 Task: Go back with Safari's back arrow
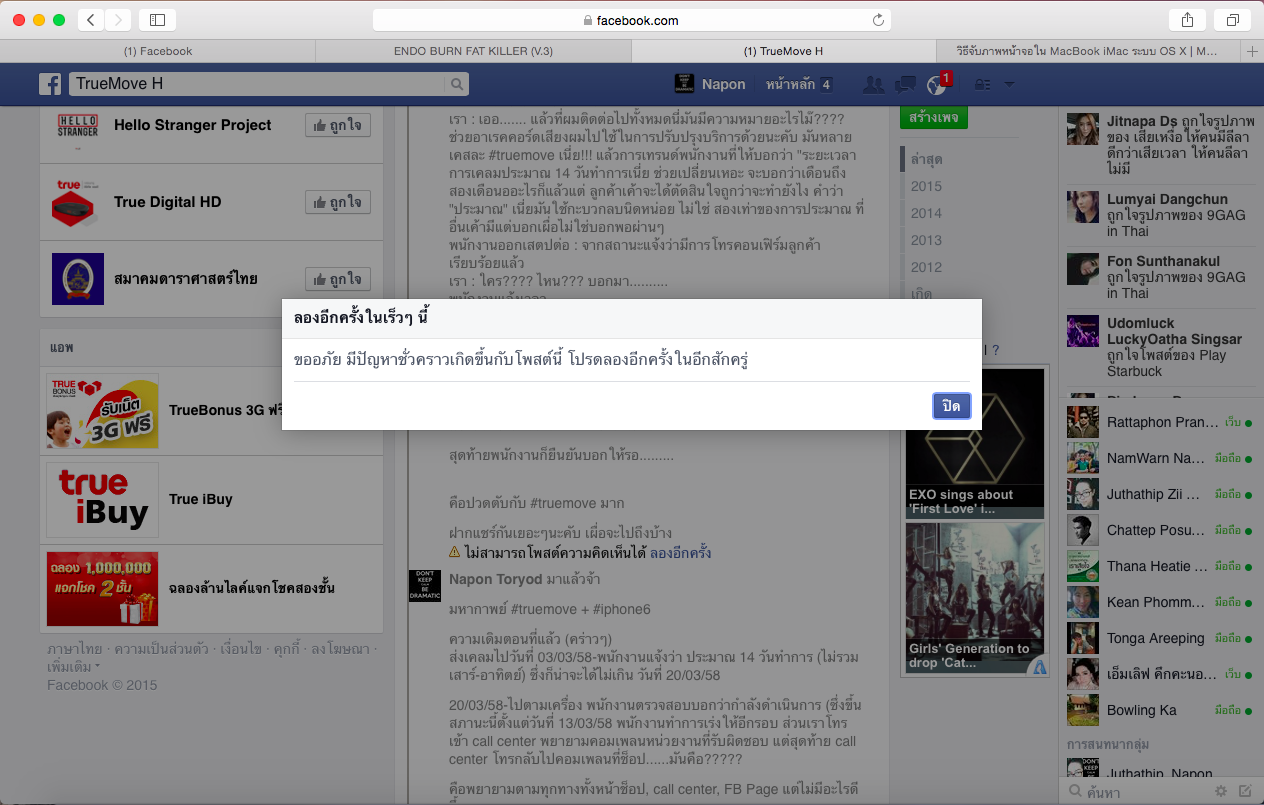point(91,19)
